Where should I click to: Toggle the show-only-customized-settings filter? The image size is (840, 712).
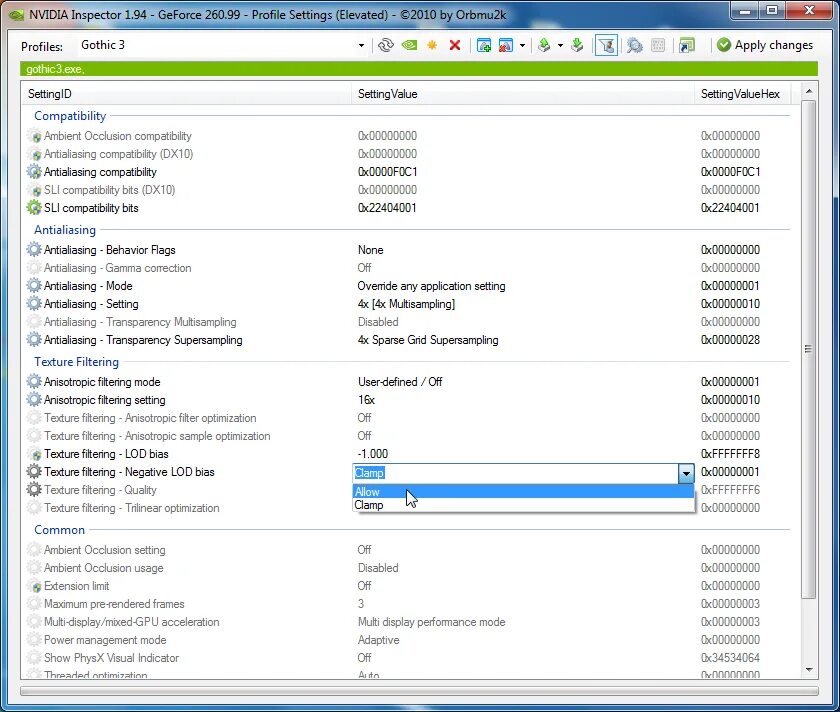coord(606,46)
